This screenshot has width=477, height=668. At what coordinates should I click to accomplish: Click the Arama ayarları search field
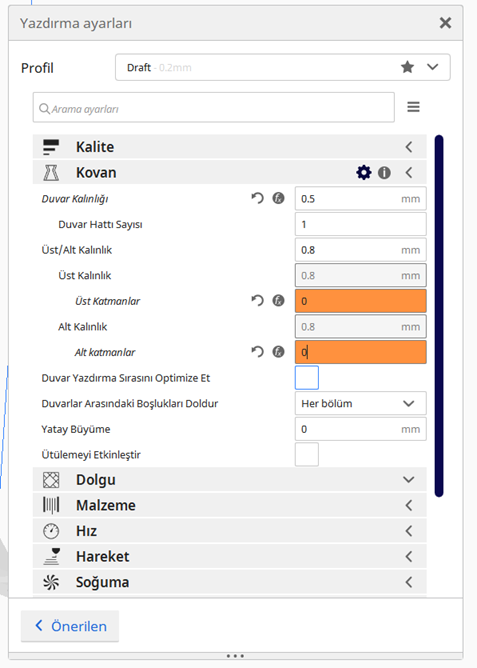coord(213,107)
